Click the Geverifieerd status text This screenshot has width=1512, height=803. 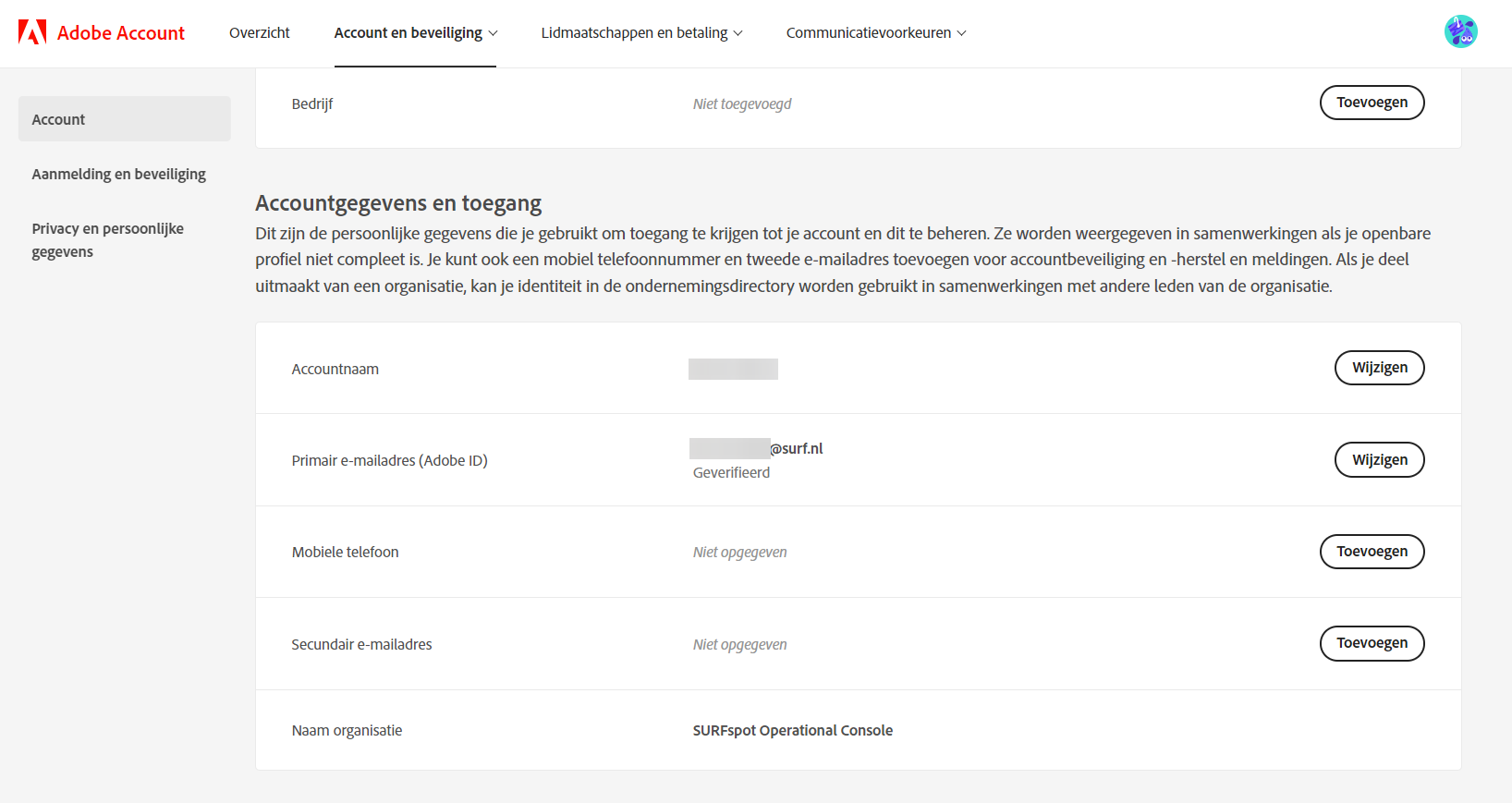point(731,472)
